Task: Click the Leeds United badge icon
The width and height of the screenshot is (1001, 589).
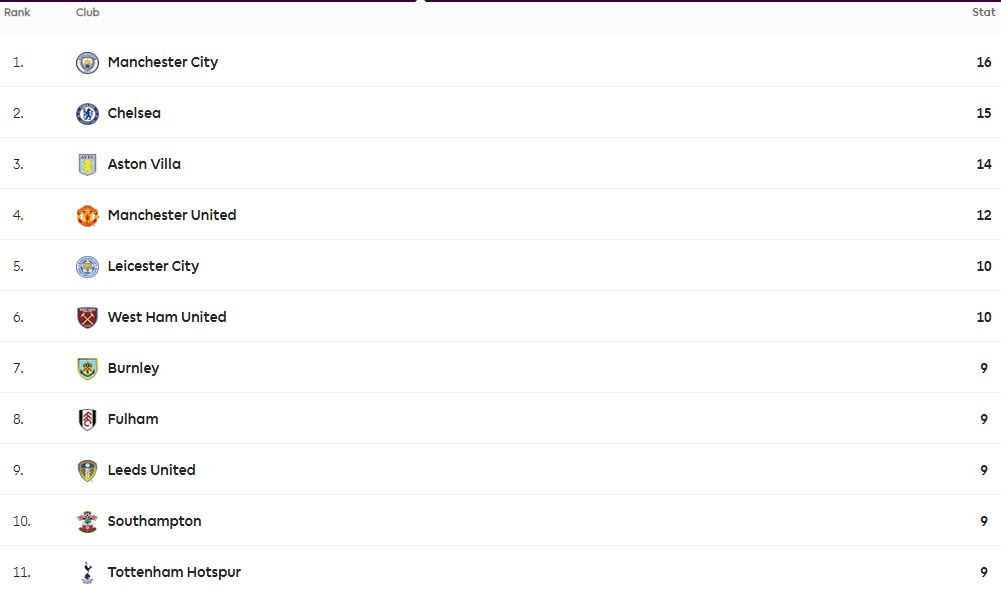Action: point(87,471)
